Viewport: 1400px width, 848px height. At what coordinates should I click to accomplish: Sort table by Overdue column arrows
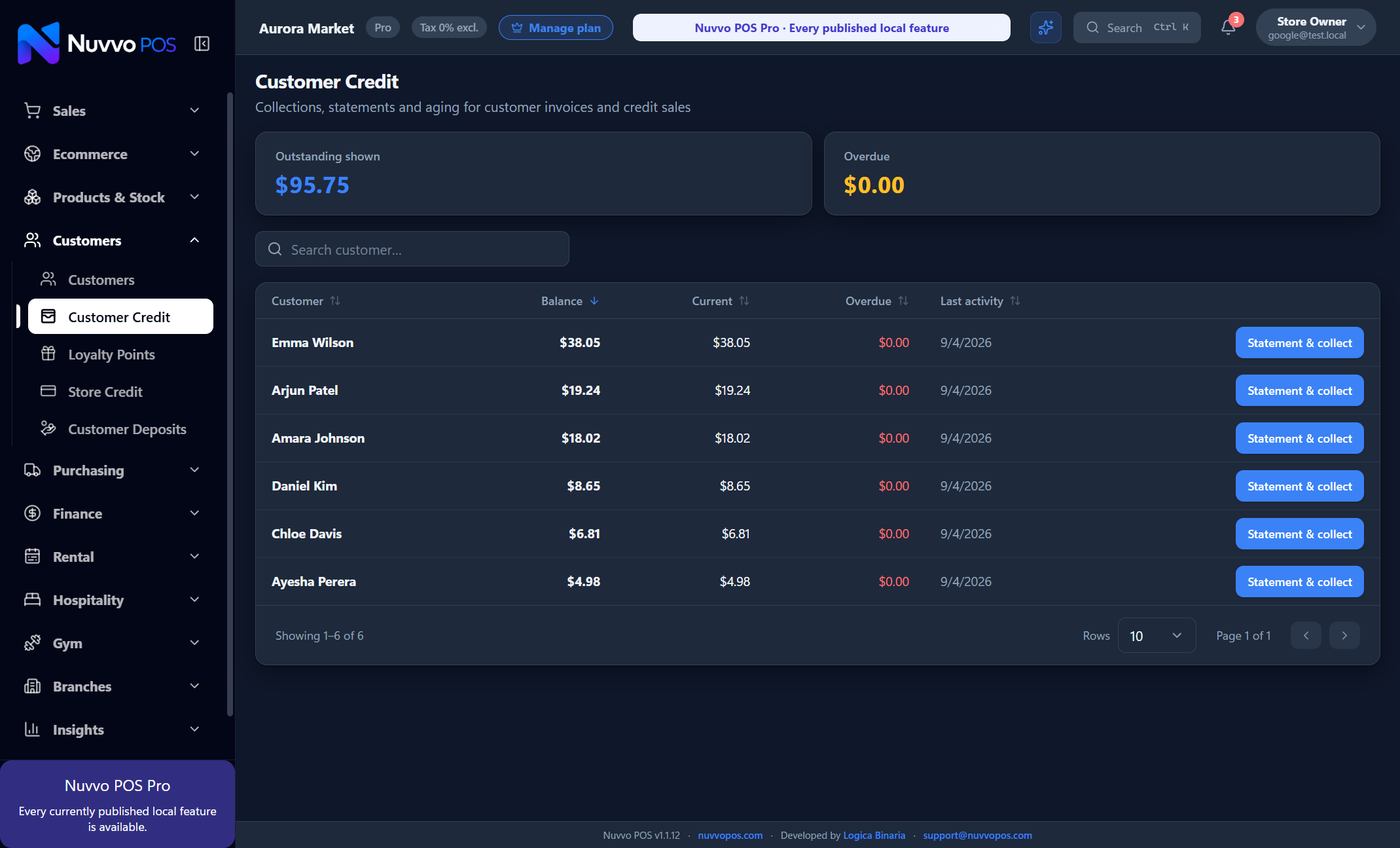point(903,301)
